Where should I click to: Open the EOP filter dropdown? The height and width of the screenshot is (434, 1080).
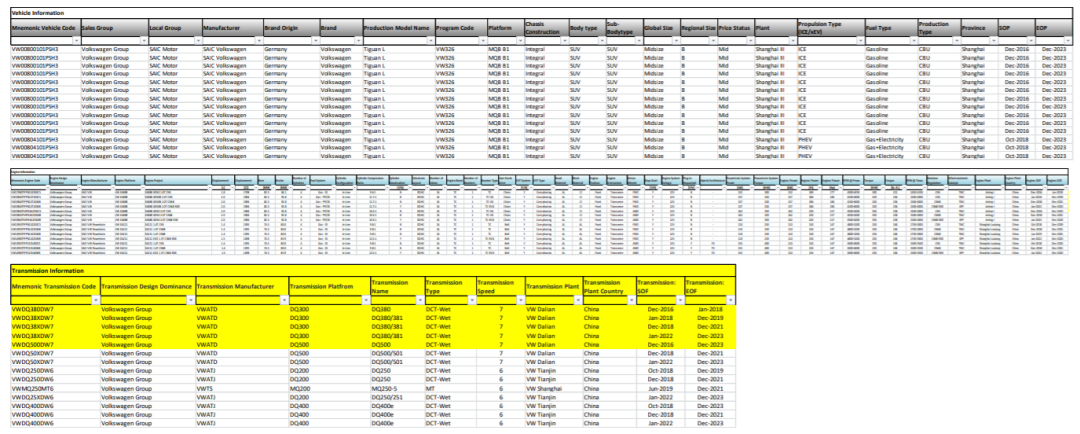[1068, 41]
